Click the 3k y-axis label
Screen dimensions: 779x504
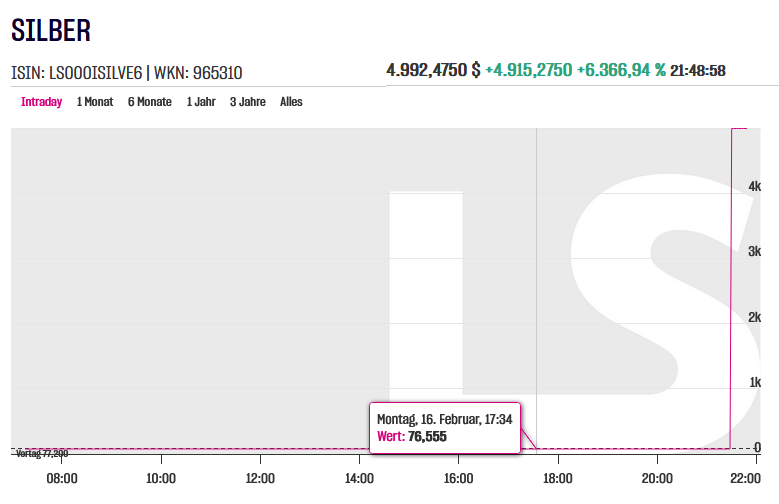tap(754, 252)
